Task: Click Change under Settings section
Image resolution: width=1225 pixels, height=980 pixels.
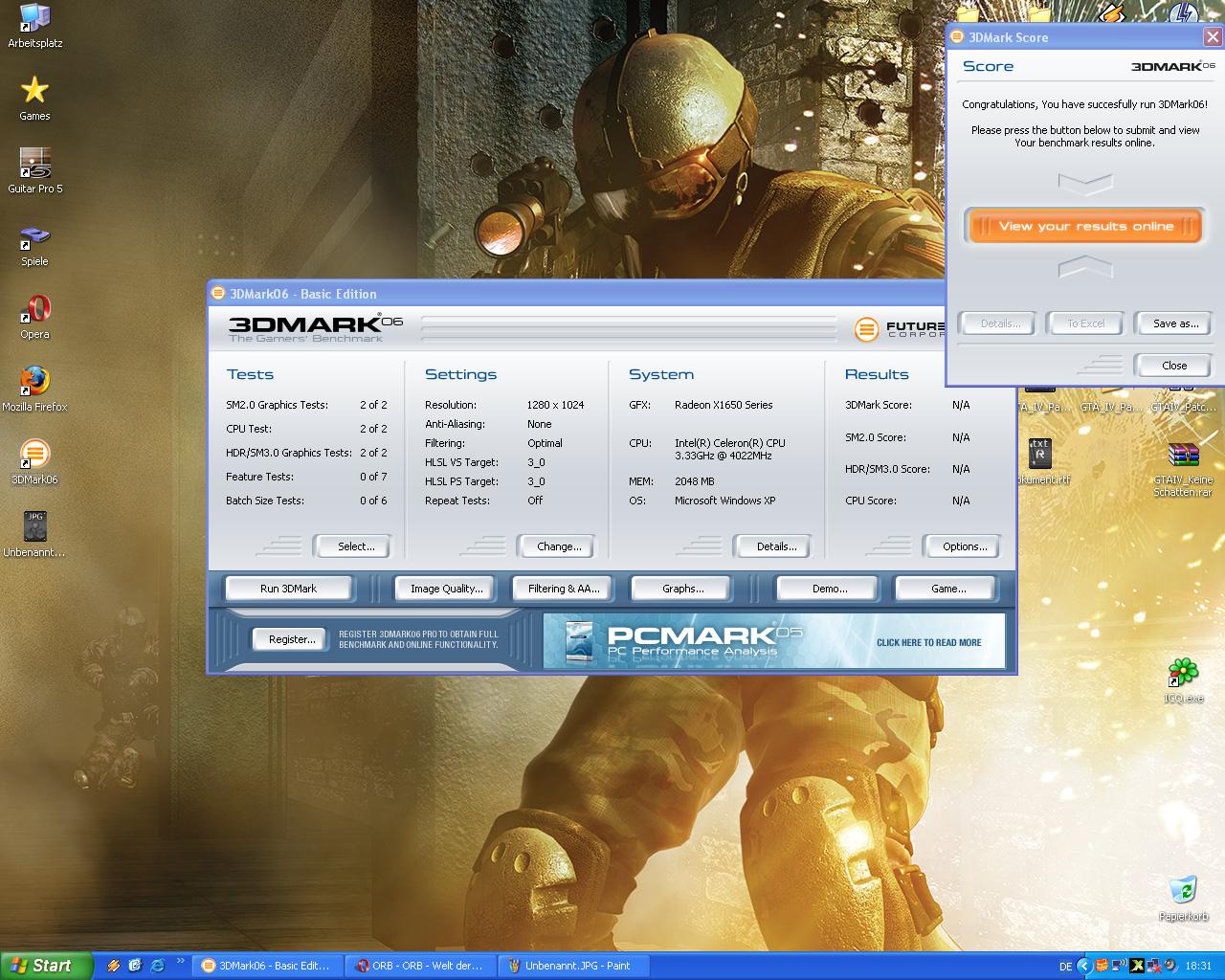Action: point(559,546)
